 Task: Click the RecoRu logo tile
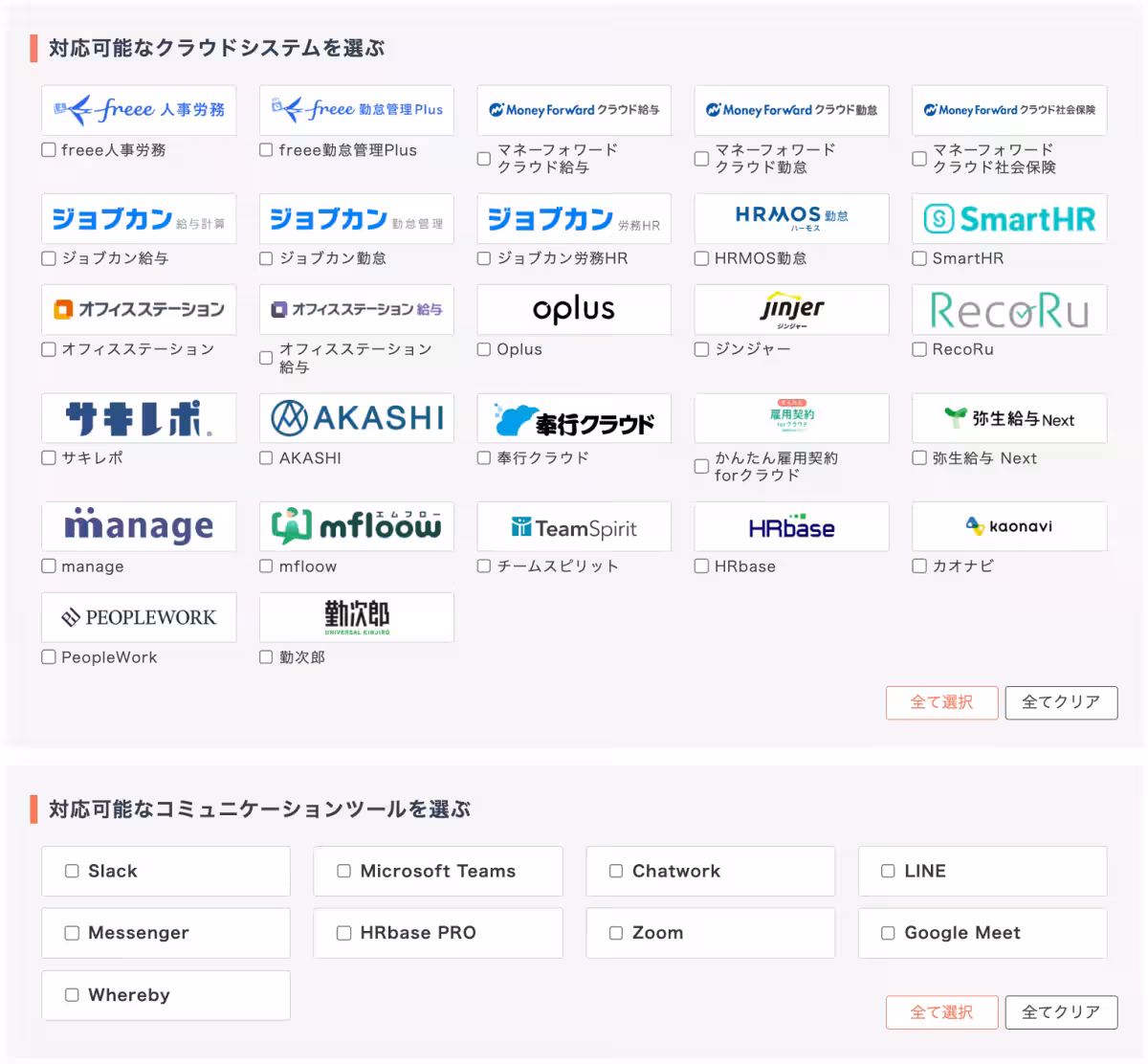coord(1009,310)
